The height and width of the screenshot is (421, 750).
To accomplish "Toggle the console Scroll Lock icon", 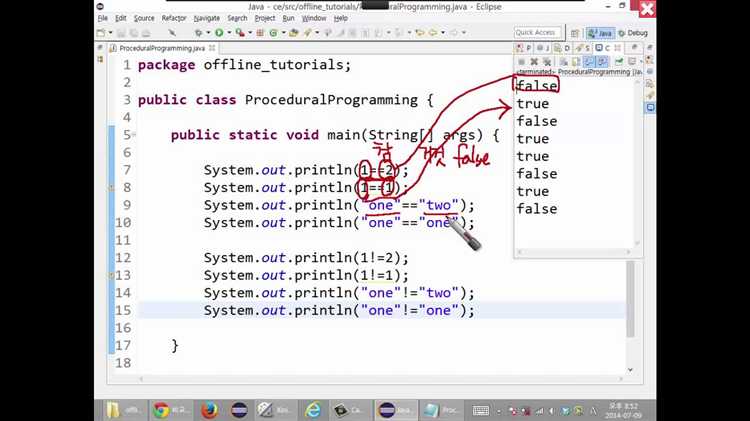I will (575, 62).
